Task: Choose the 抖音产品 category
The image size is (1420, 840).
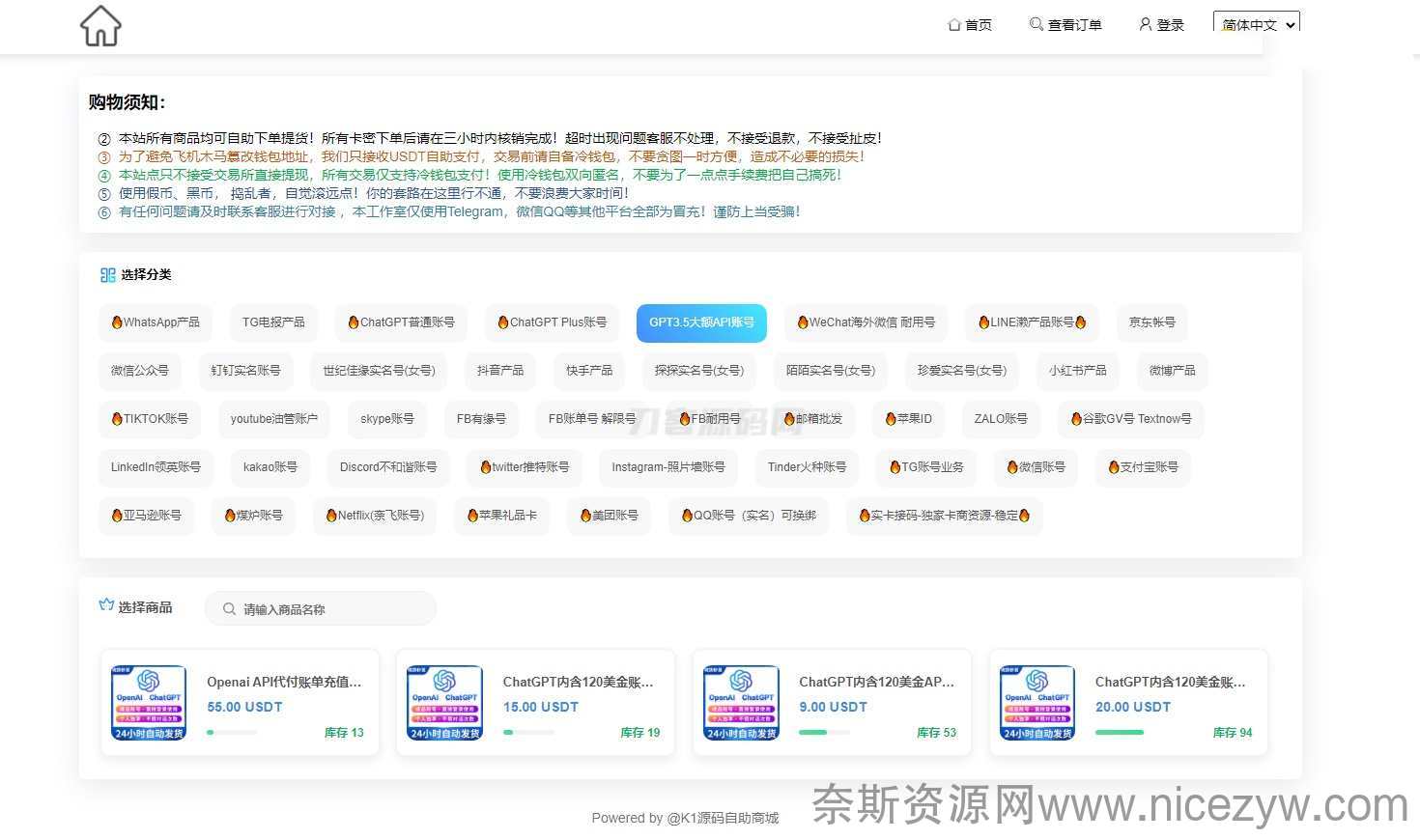Action: pos(500,371)
